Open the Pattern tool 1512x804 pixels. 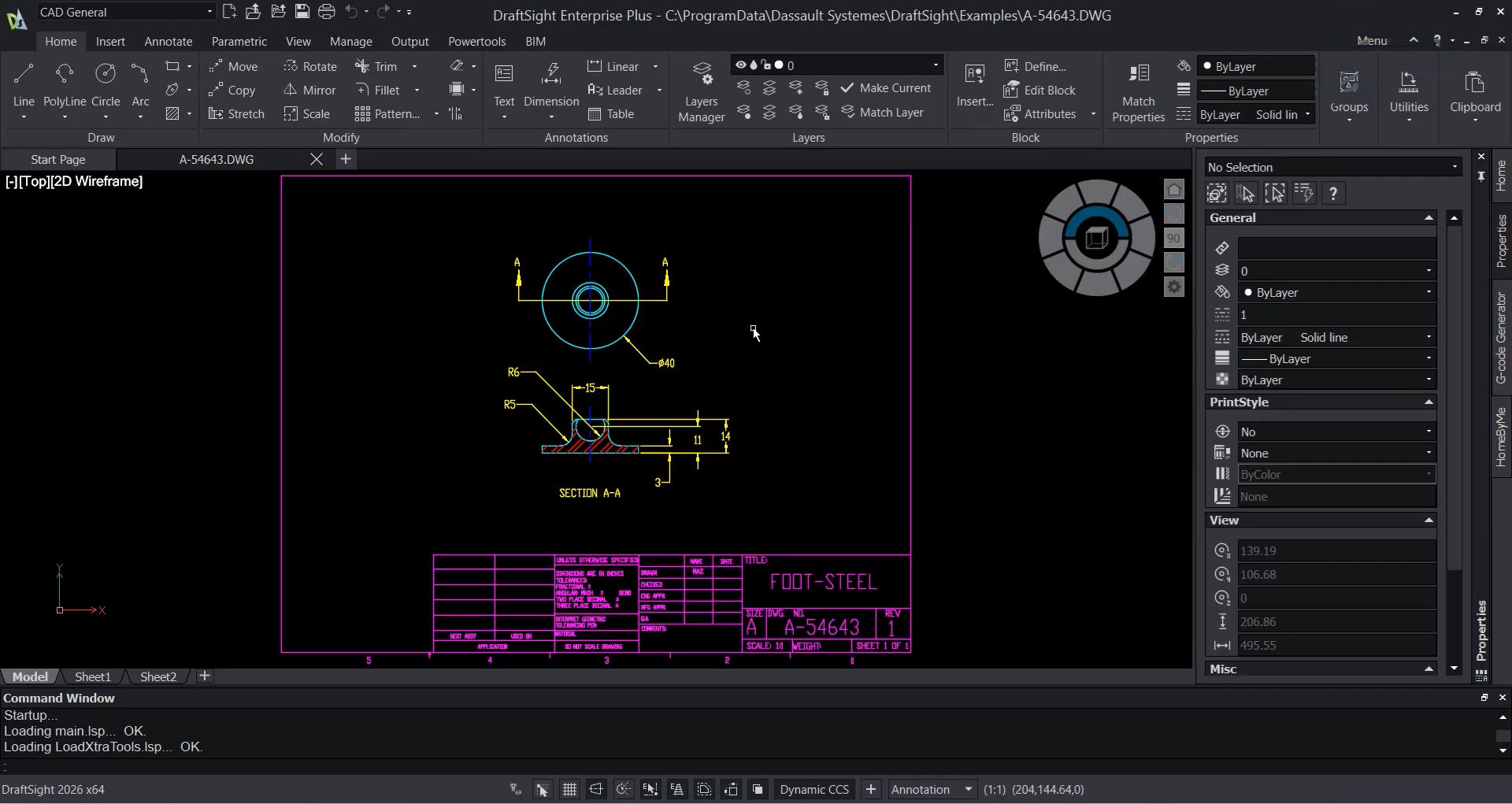tap(387, 114)
